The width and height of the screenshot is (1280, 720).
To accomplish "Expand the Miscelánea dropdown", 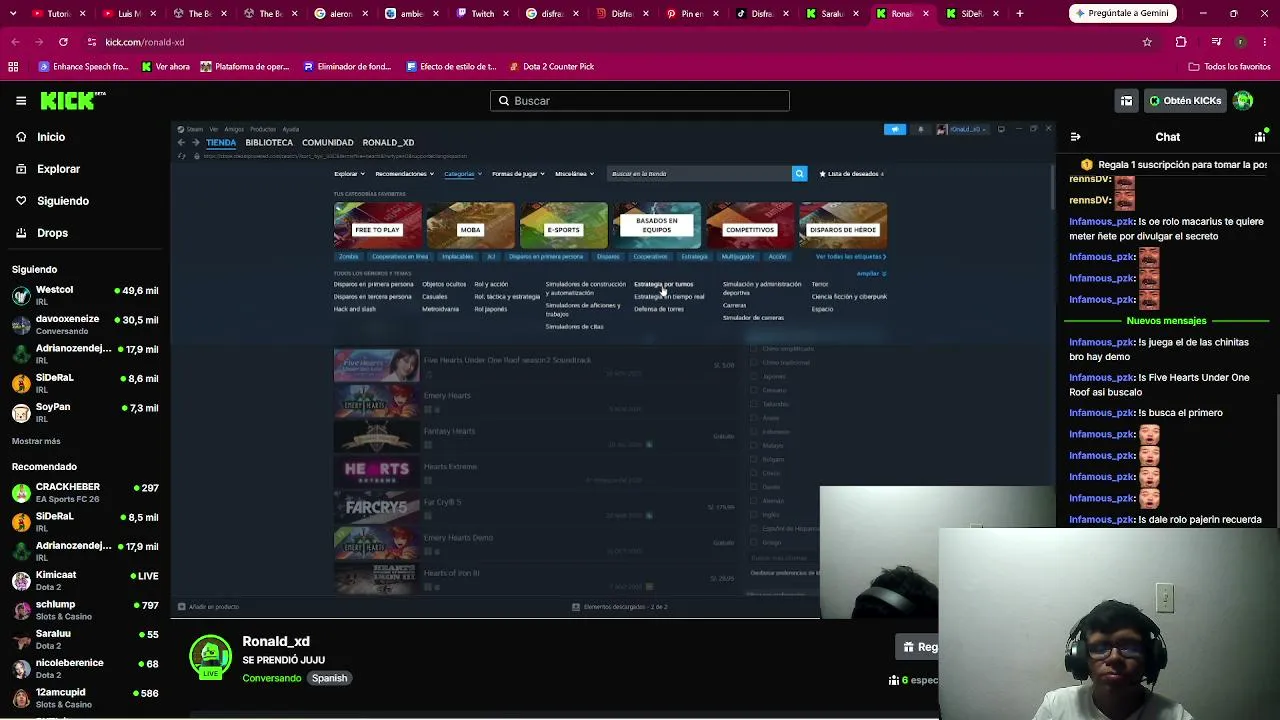I will [x=574, y=174].
